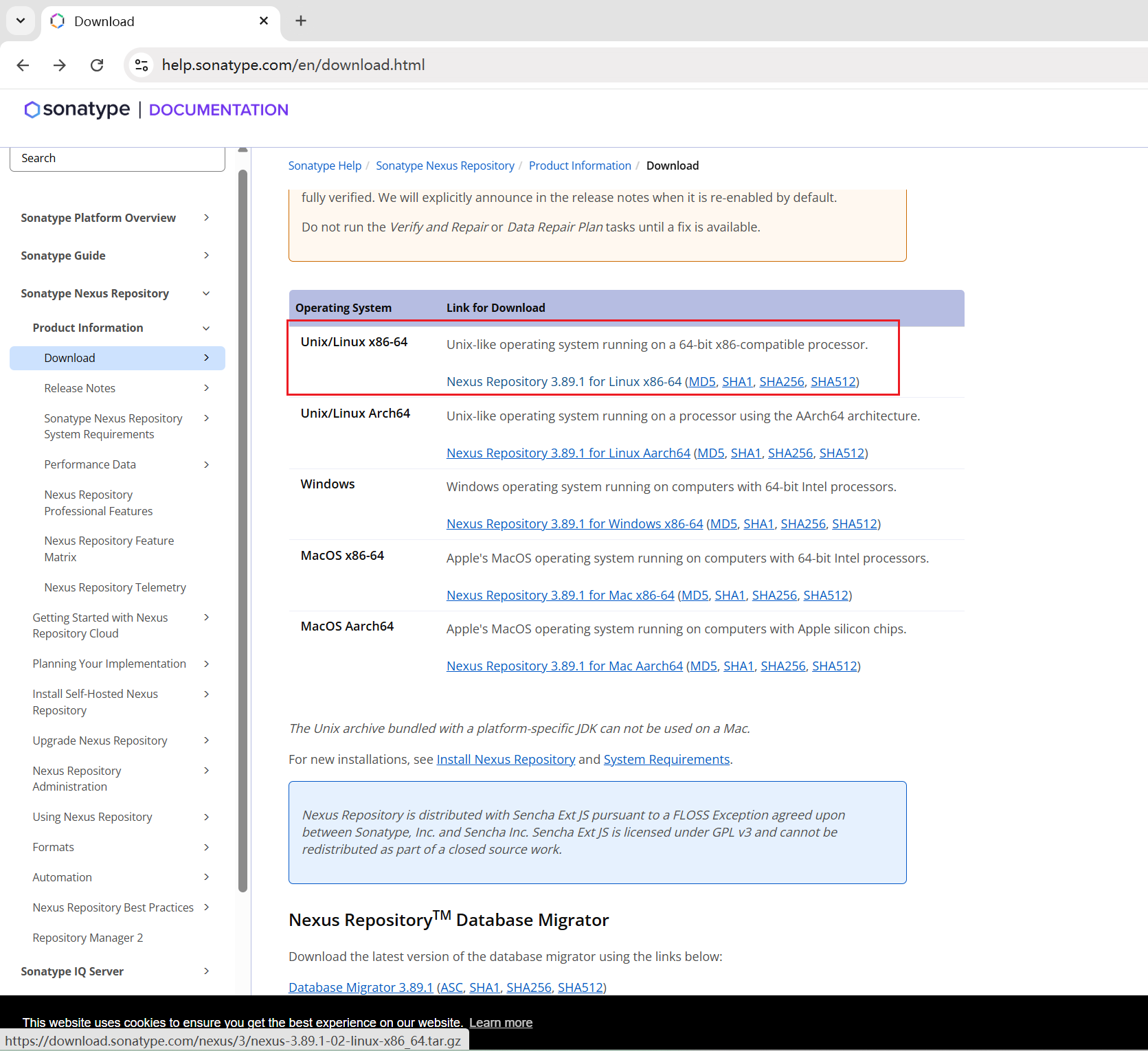View site information icon in address bar
1148x1051 pixels.
coord(142,65)
